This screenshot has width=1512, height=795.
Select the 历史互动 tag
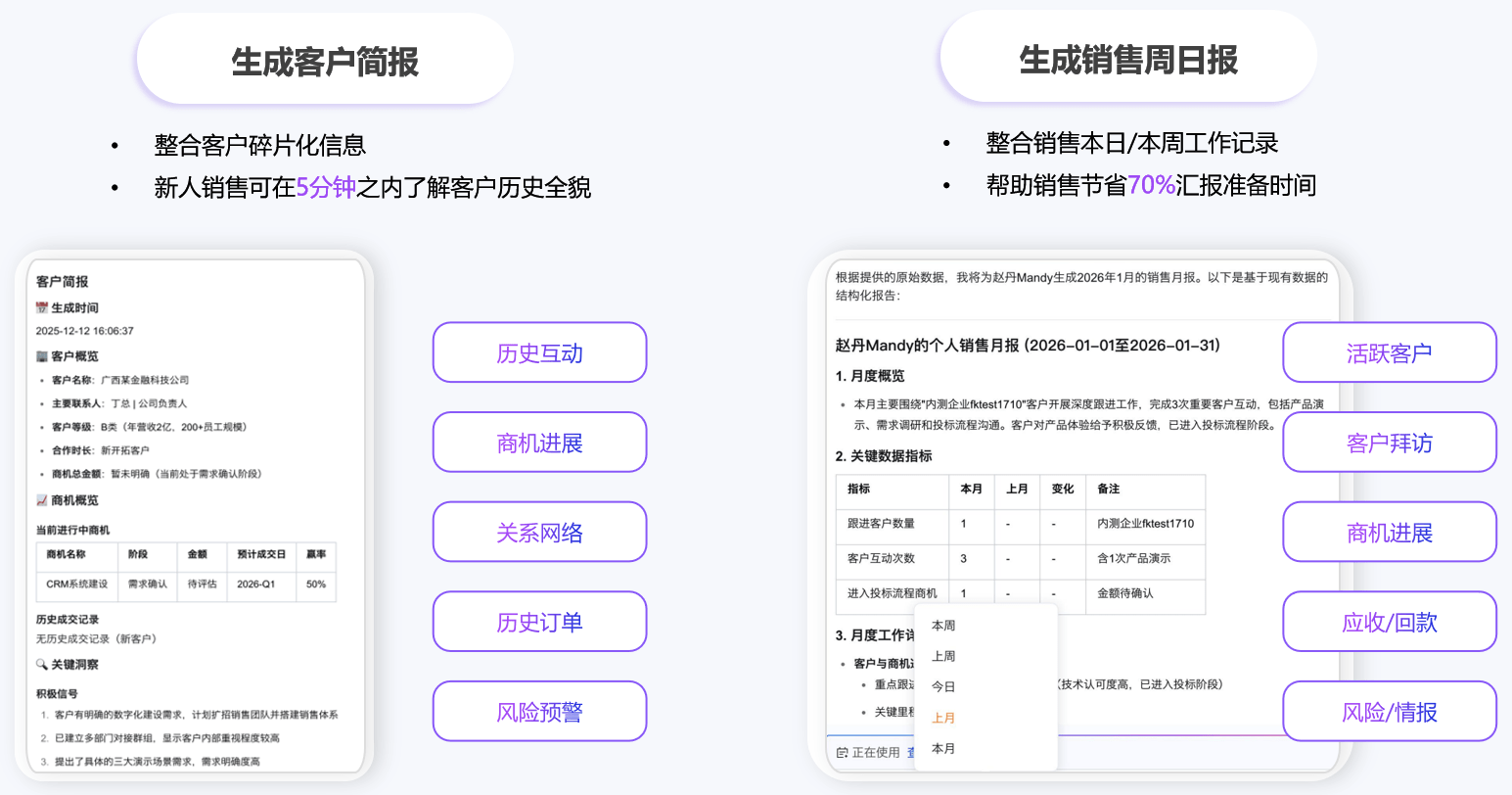[x=539, y=352]
